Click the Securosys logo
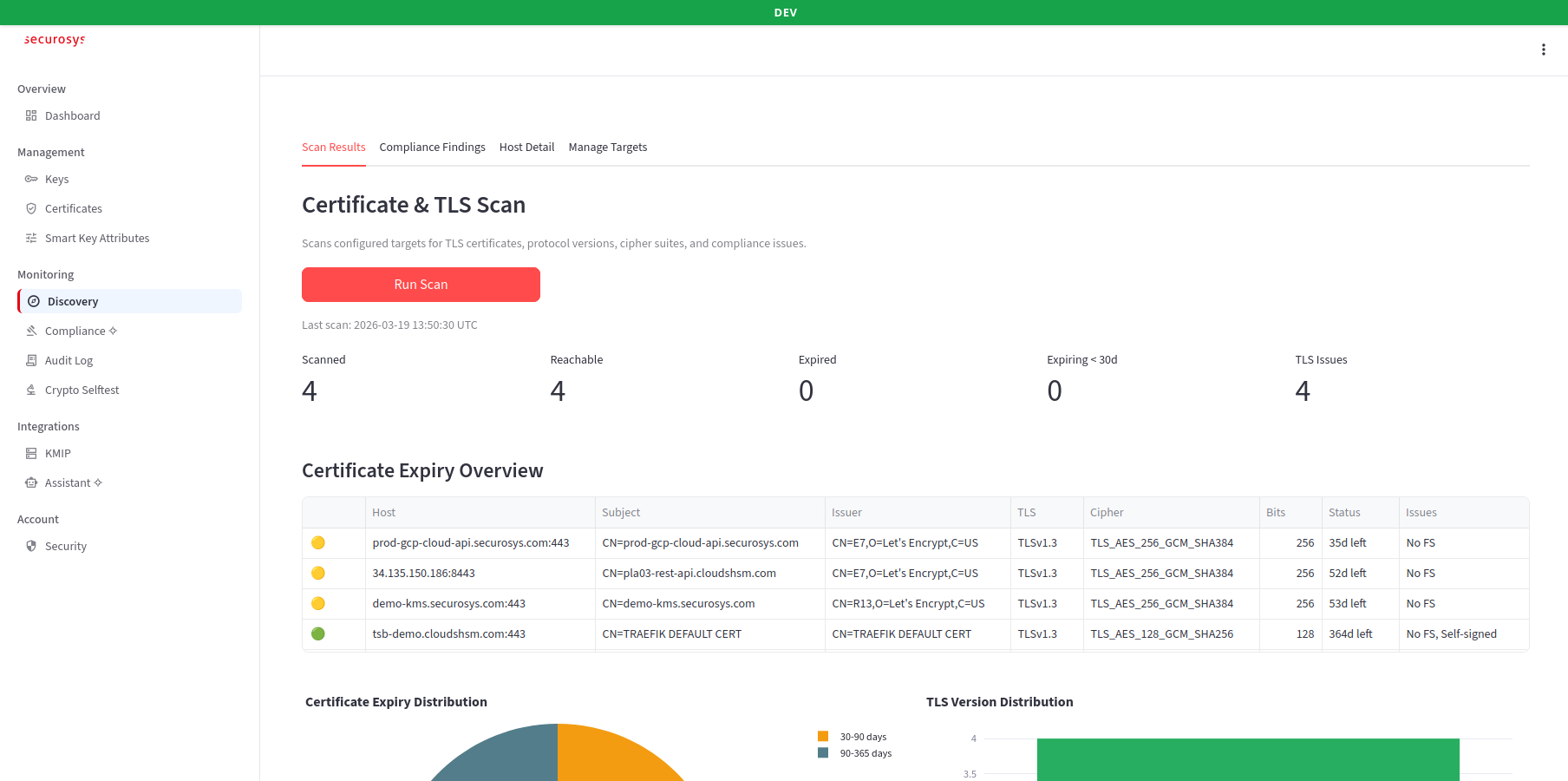This screenshot has height=781, width=1568. click(x=55, y=39)
